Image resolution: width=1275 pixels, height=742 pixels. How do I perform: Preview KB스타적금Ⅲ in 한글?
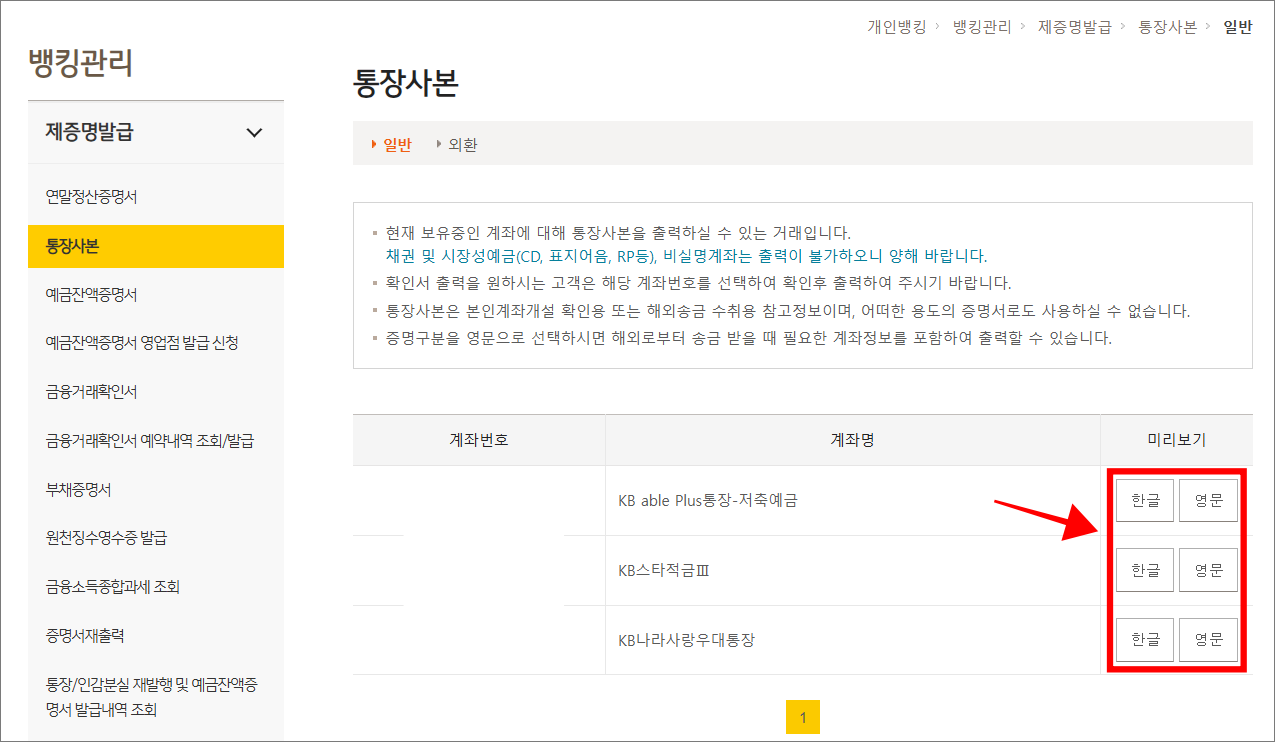pyautogui.click(x=1145, y=570)
